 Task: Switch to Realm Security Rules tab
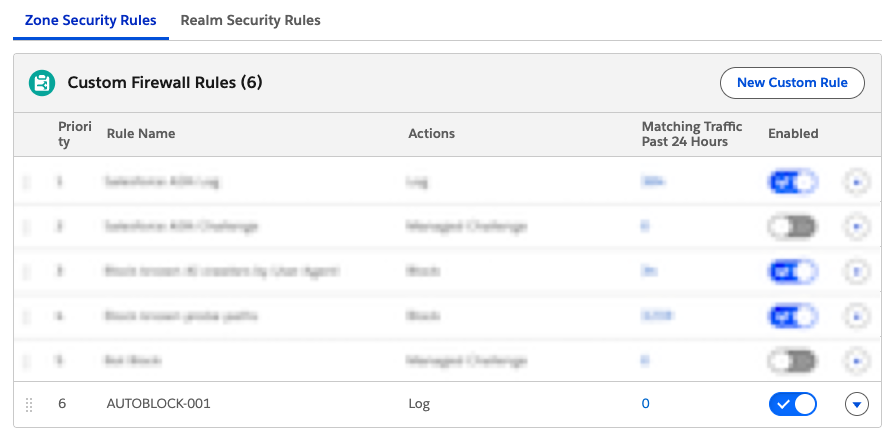(x=250, y=21)
